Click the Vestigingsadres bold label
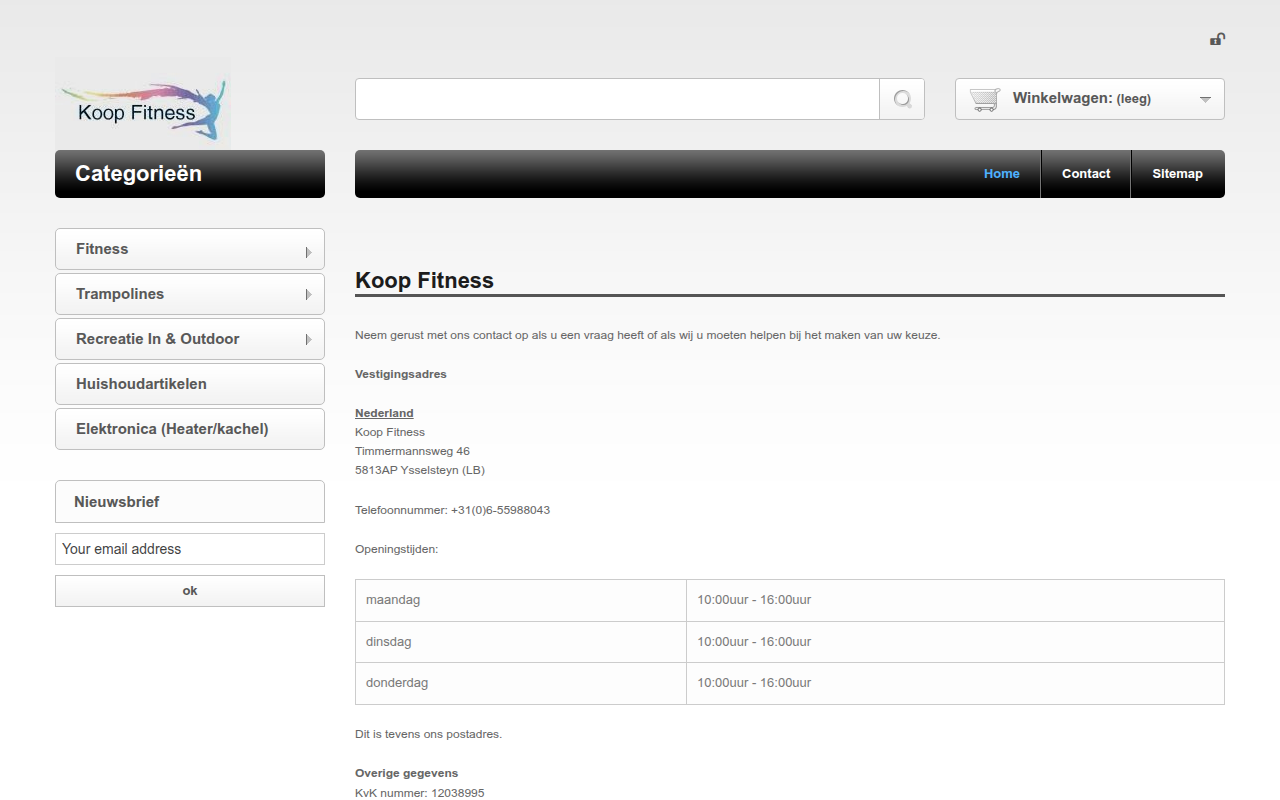Image resolution: width=1280 pixels, height=800 pixels. (x=401, y=374)
